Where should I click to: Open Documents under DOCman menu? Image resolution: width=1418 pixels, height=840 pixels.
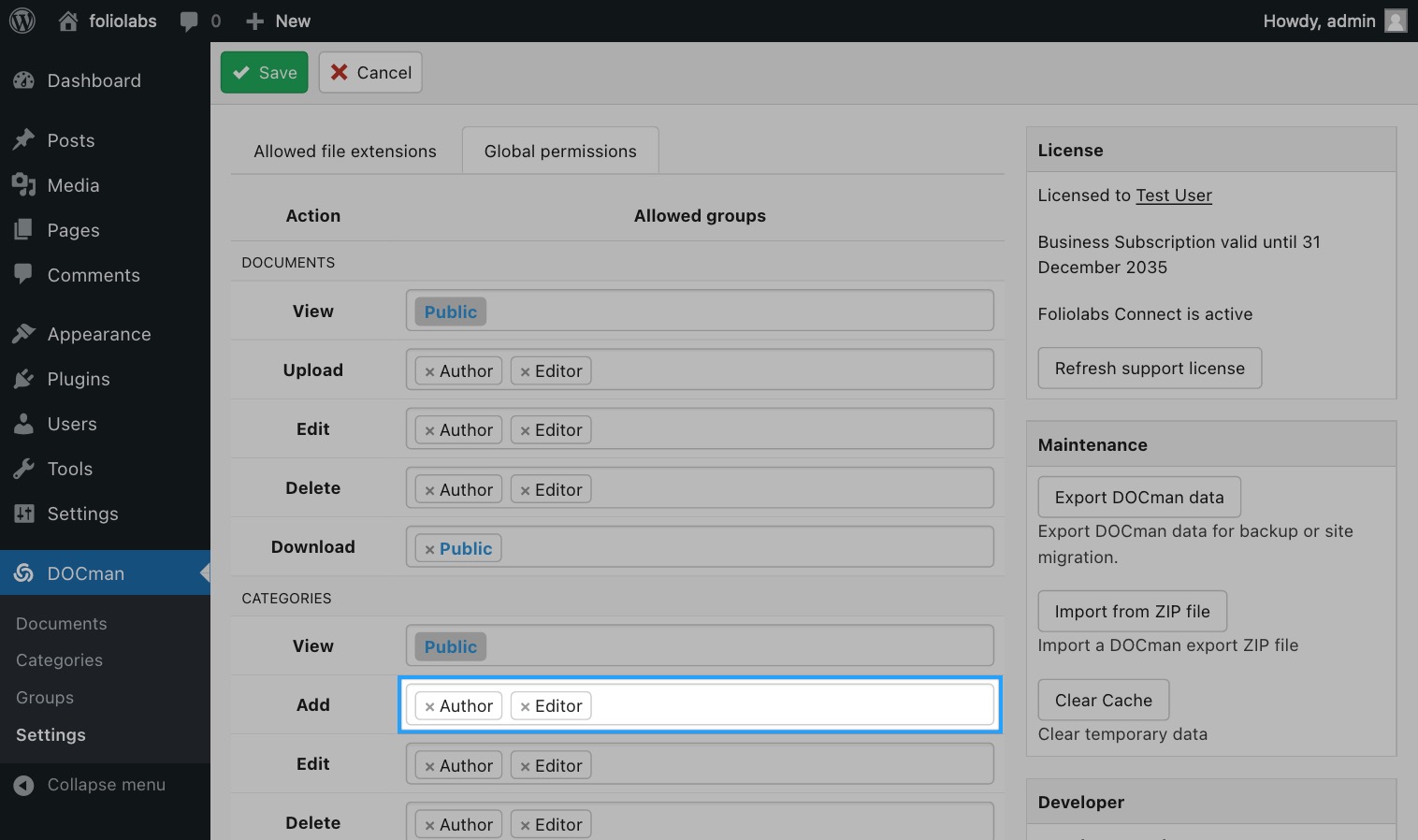[62, 624]
